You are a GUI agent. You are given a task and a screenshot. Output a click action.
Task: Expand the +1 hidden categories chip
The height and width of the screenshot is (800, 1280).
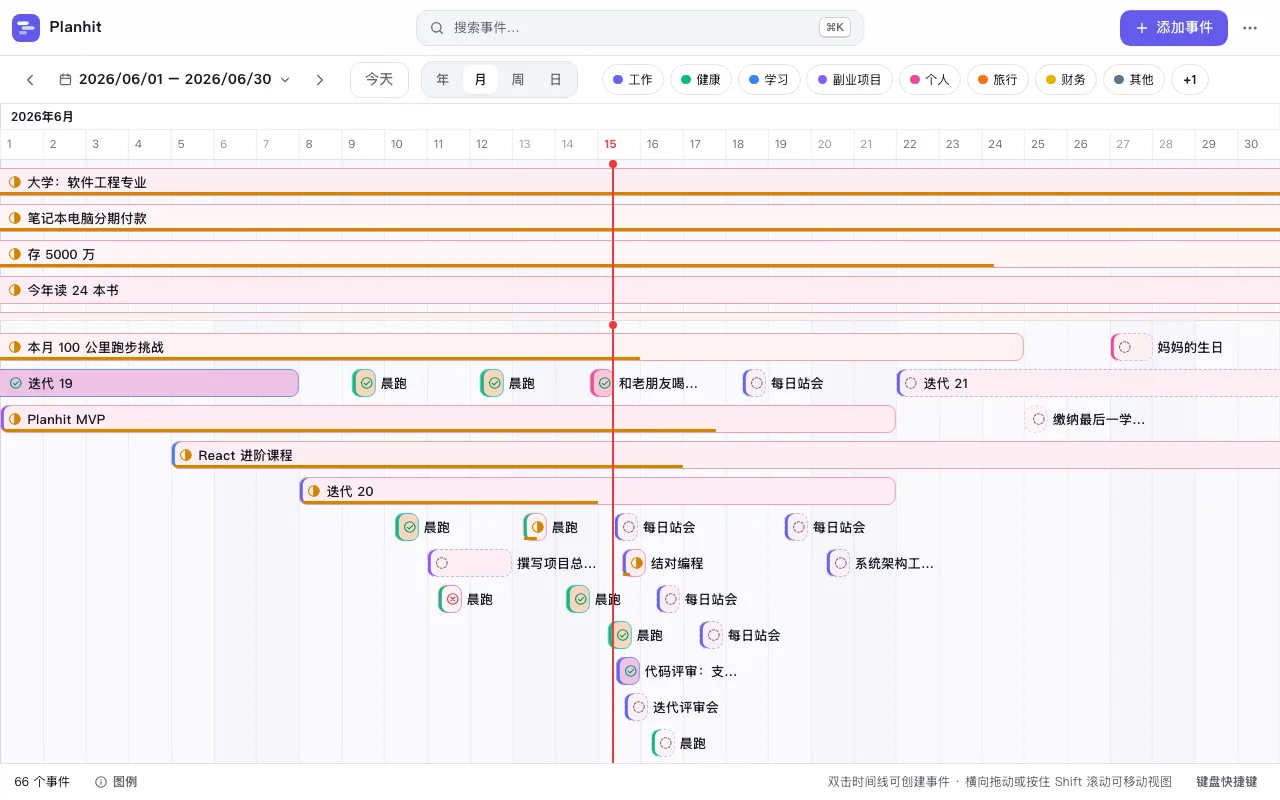[1190, 80]
